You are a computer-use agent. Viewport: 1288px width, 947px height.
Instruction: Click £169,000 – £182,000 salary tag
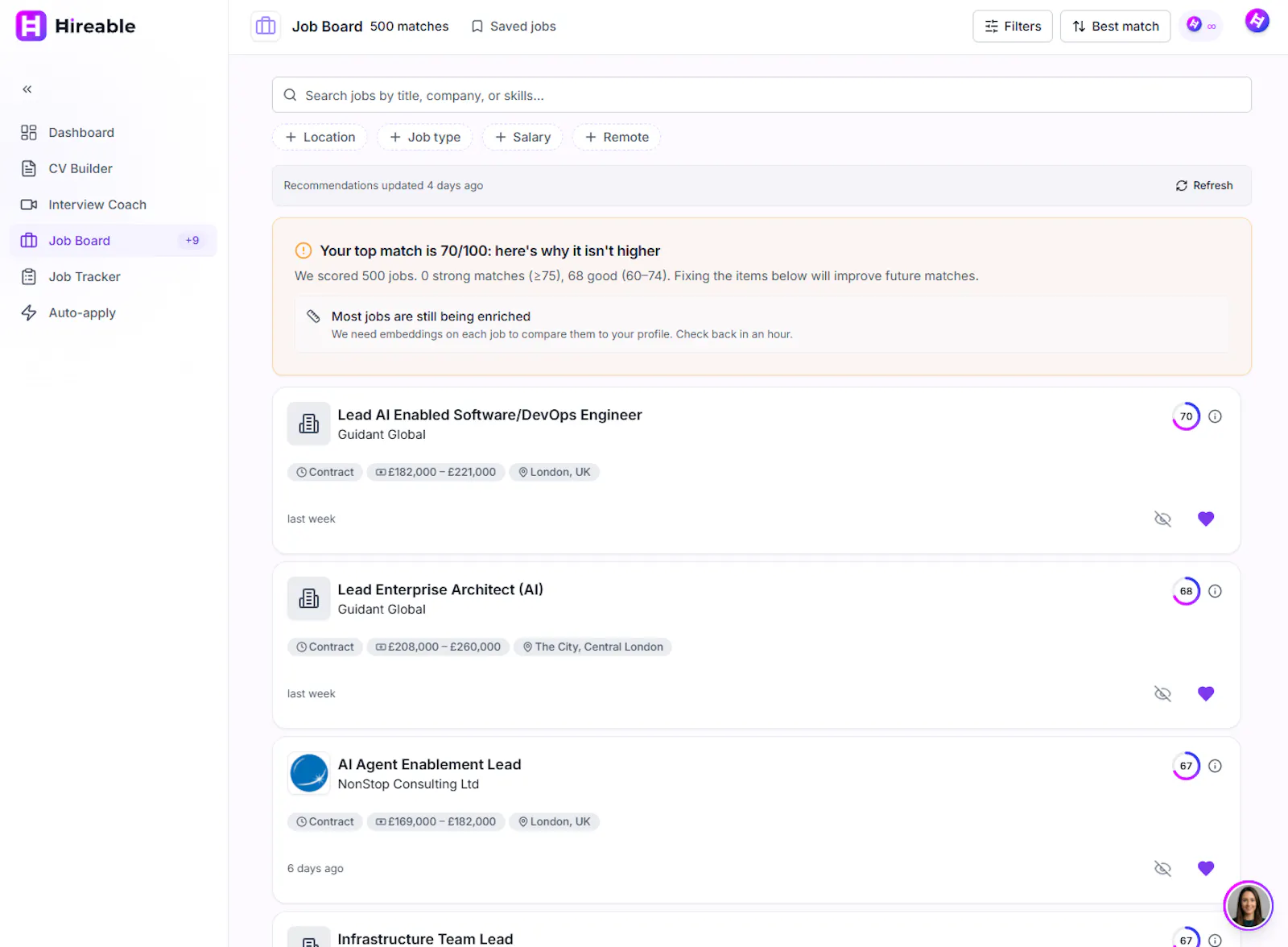point(436,821)
